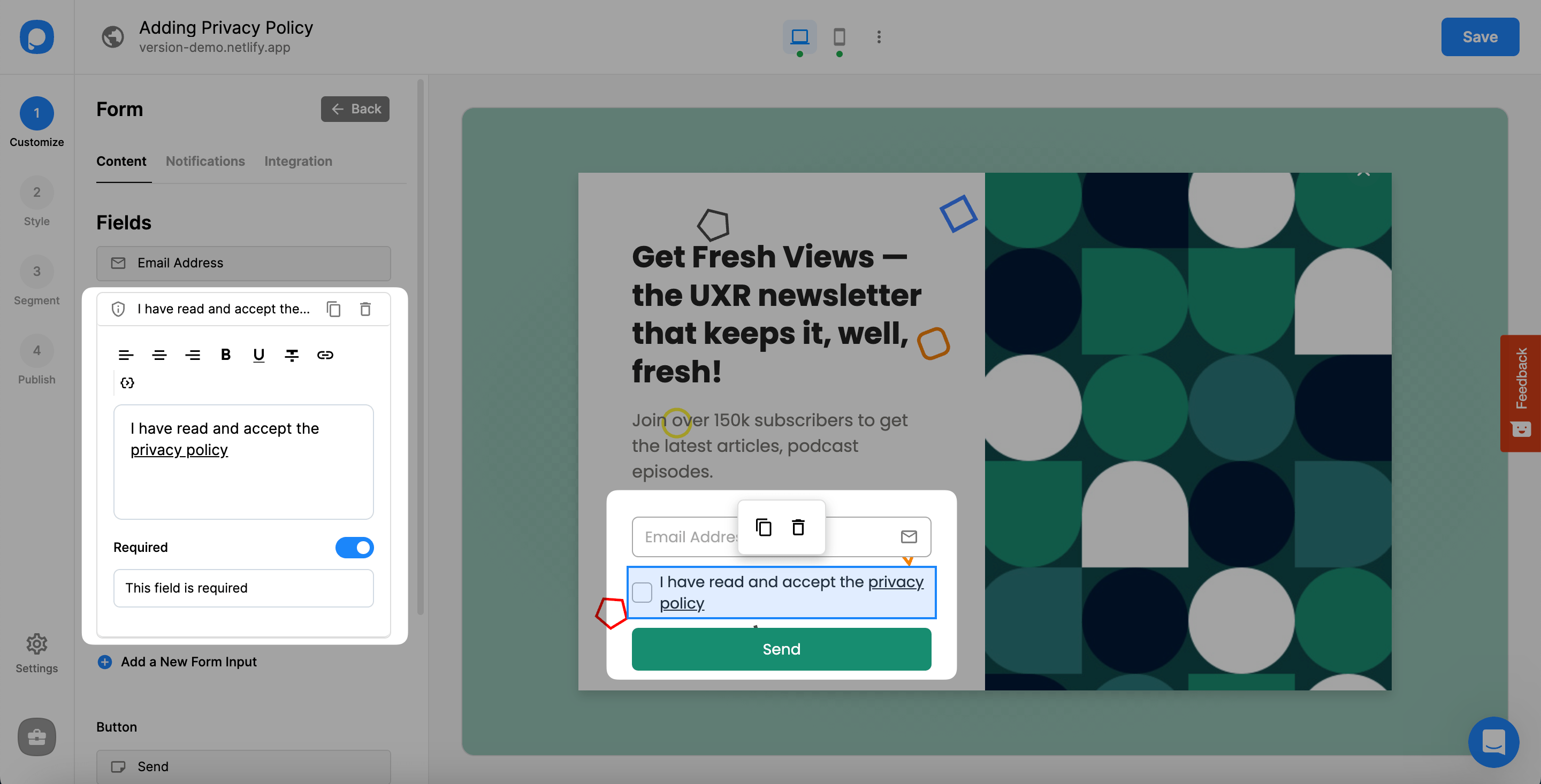Click the underline formatting icon

click(x=258, y=355)
